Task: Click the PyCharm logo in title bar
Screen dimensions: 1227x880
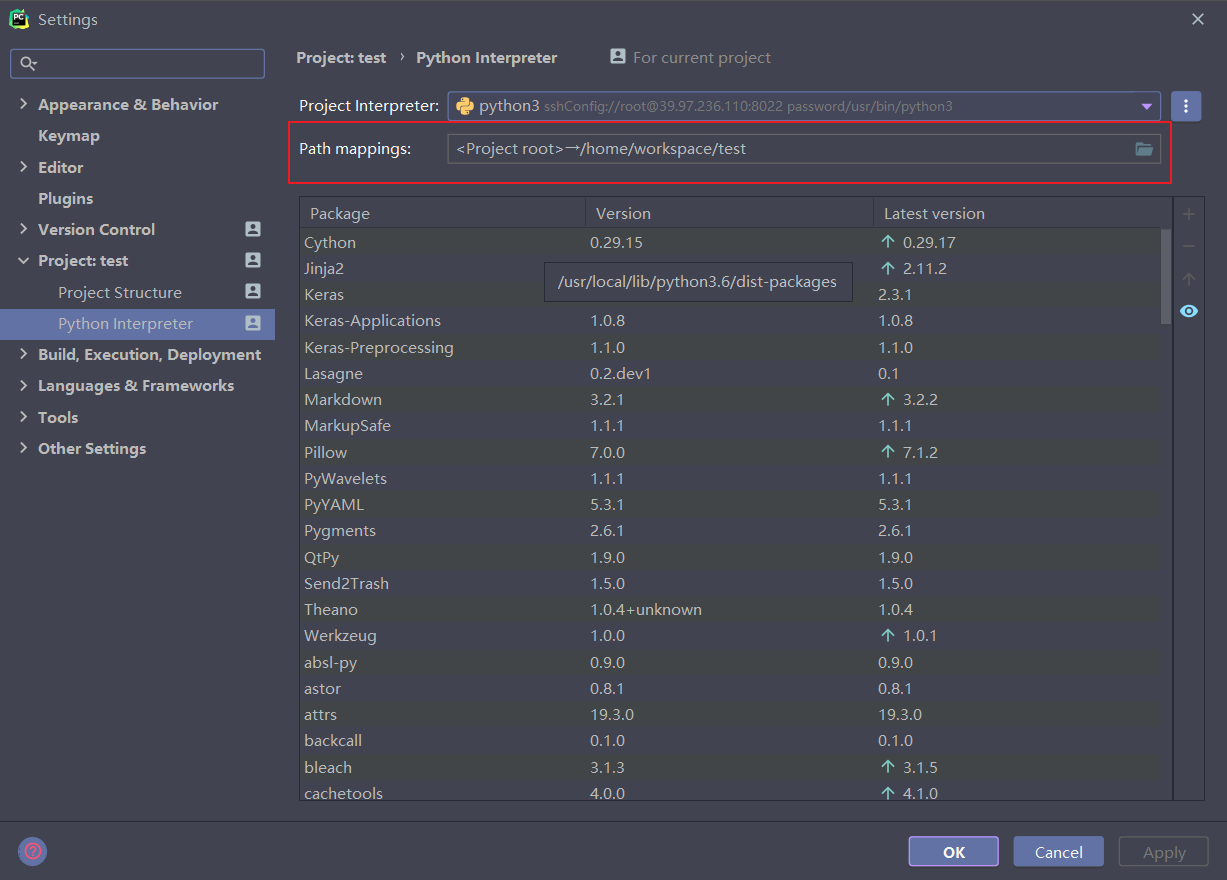Action: pos(19,19)
